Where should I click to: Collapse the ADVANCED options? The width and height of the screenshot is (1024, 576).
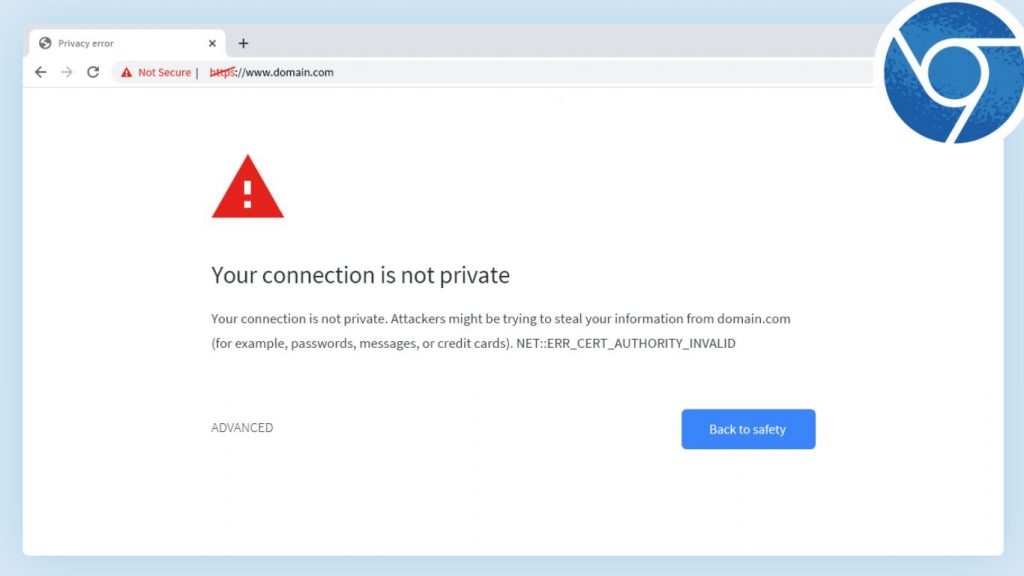point(241,427)
